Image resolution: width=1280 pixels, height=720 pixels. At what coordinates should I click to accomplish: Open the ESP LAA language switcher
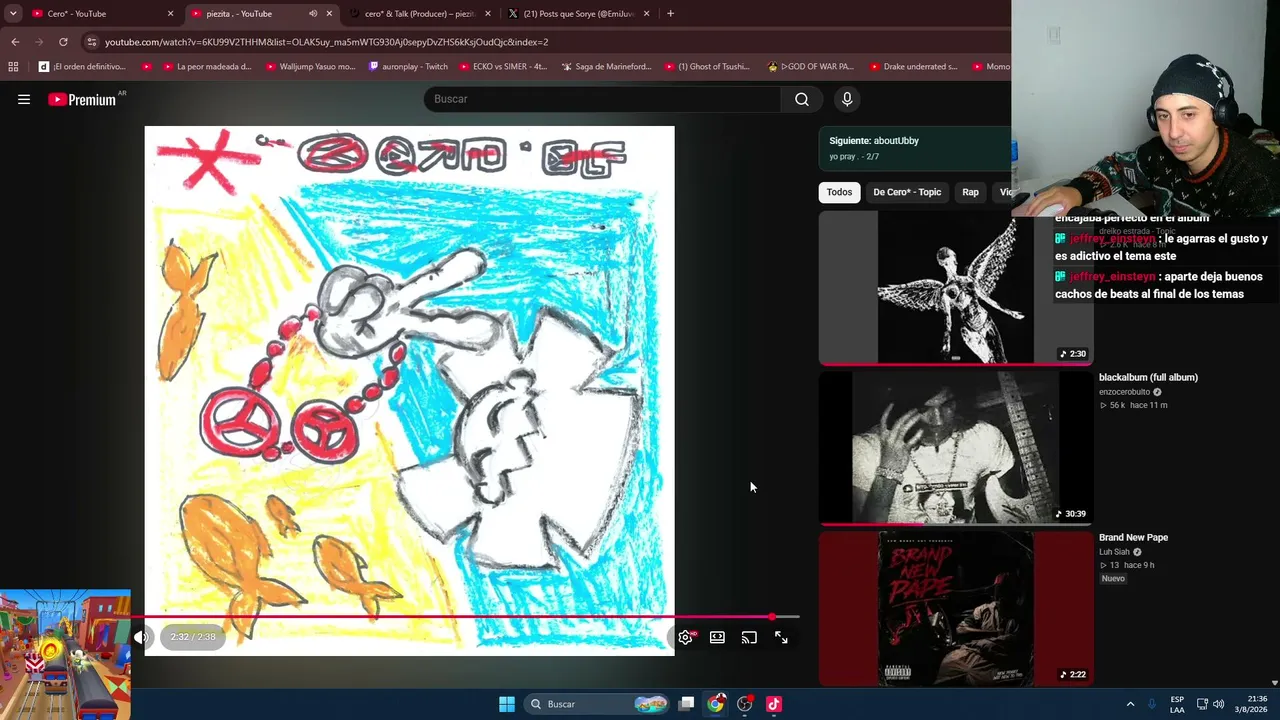(1177, 704)
